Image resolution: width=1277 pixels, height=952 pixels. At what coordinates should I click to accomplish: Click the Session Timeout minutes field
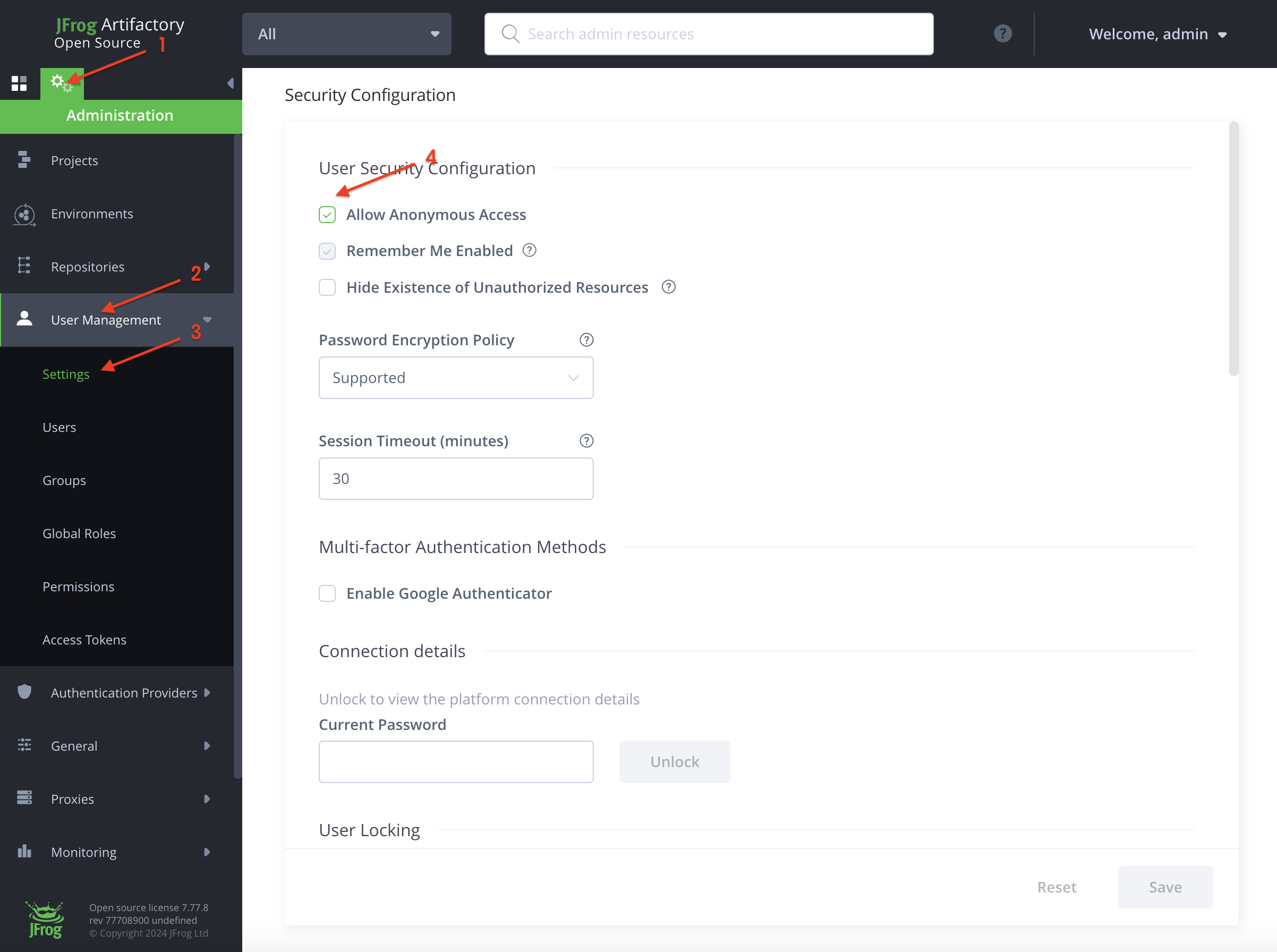coord(456,478)
